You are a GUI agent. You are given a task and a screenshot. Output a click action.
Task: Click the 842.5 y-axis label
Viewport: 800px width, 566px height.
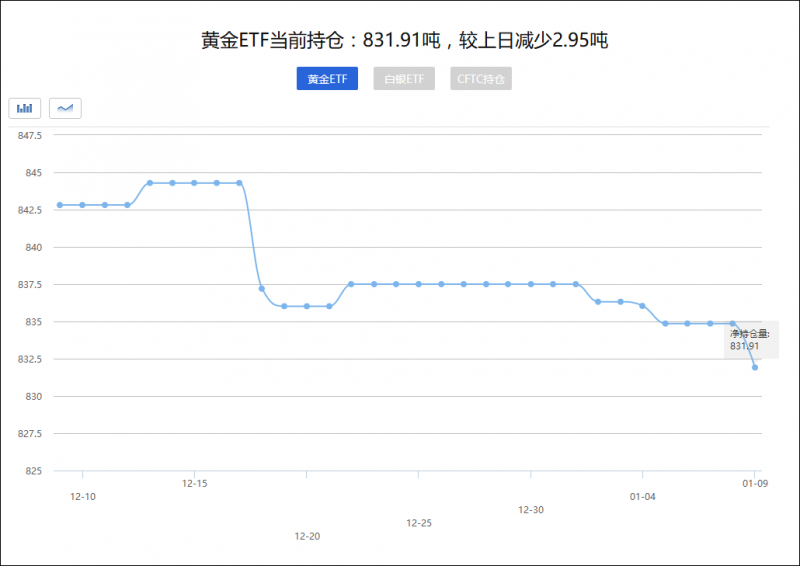(x=30, y=210)
